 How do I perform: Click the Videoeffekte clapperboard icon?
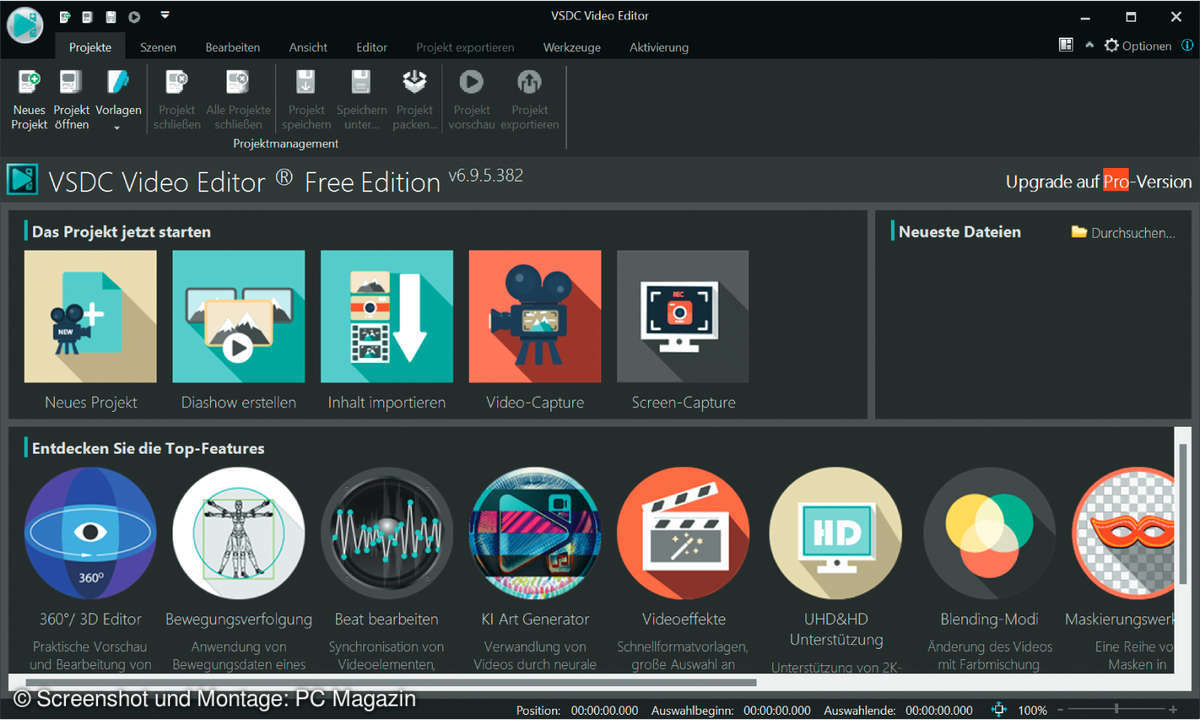coord(683,533)
